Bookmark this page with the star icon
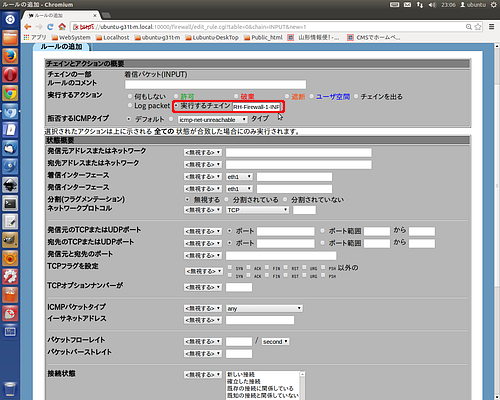 [x=478, y=27]
